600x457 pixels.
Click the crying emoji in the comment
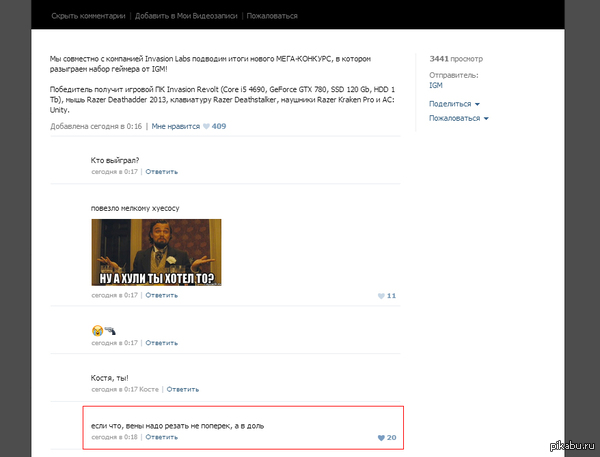coord(96,330)
